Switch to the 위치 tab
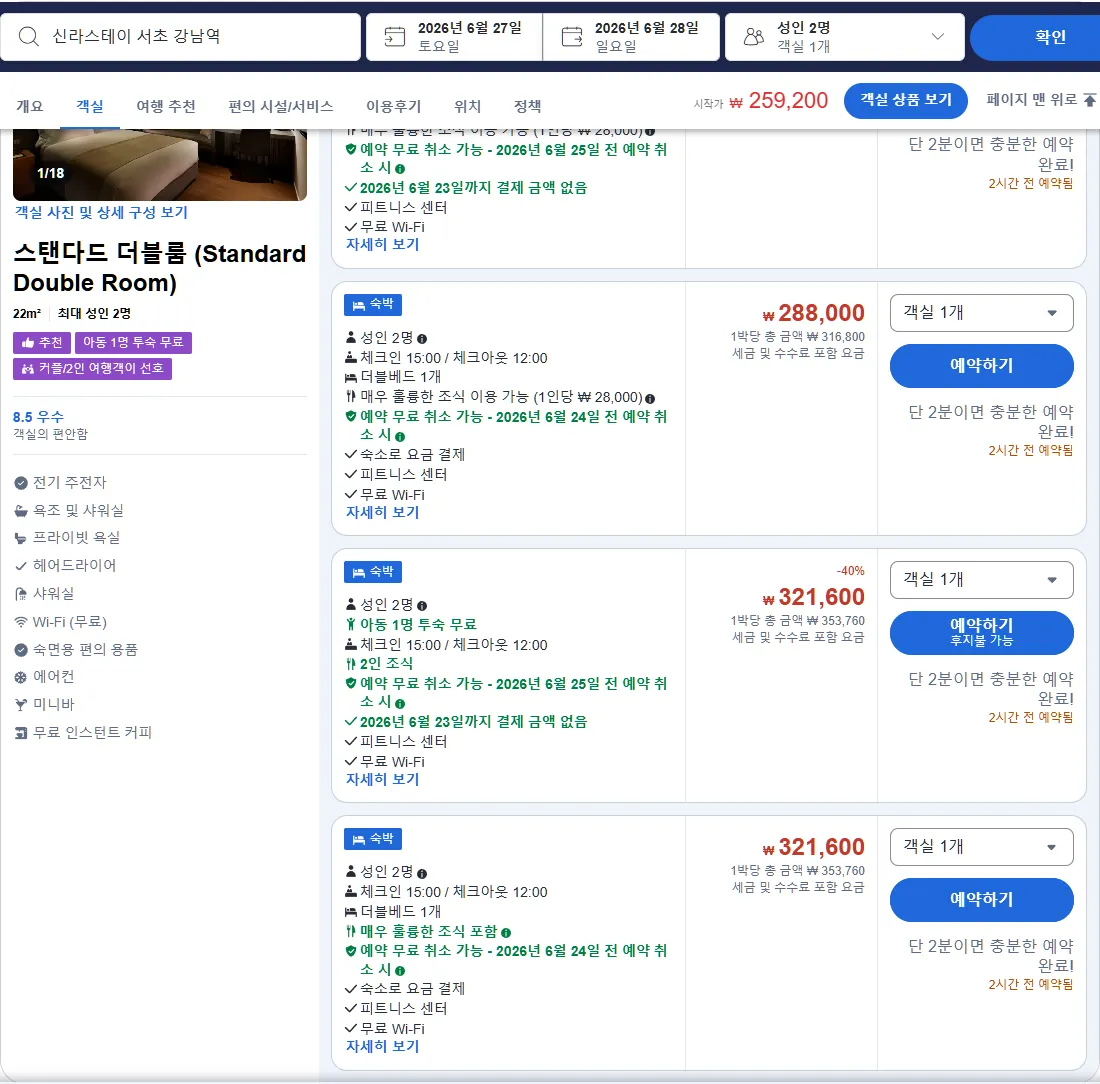This screenshot has height=1084, width=1100. (467, 106)
